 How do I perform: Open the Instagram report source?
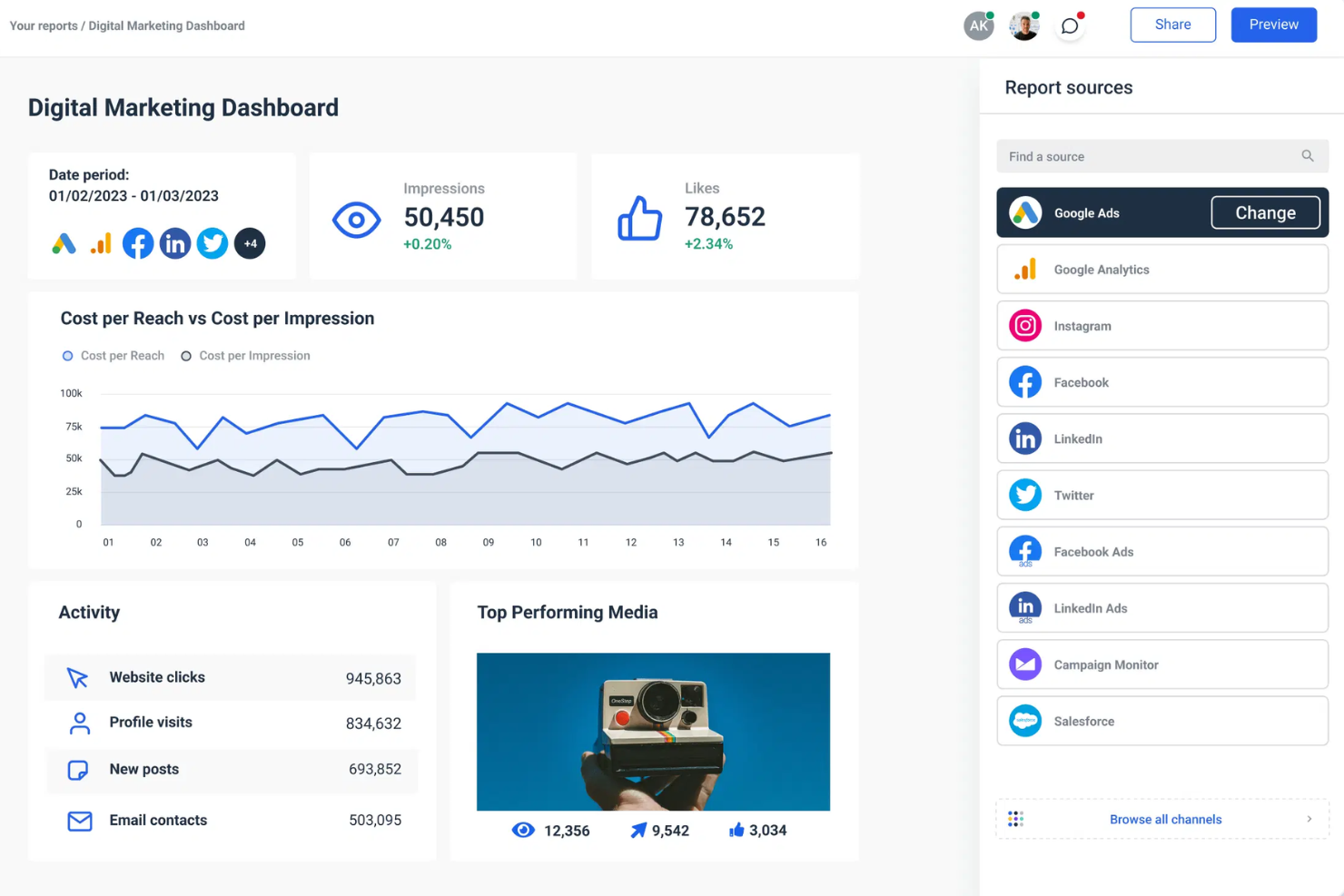[x=1024, y=326]
